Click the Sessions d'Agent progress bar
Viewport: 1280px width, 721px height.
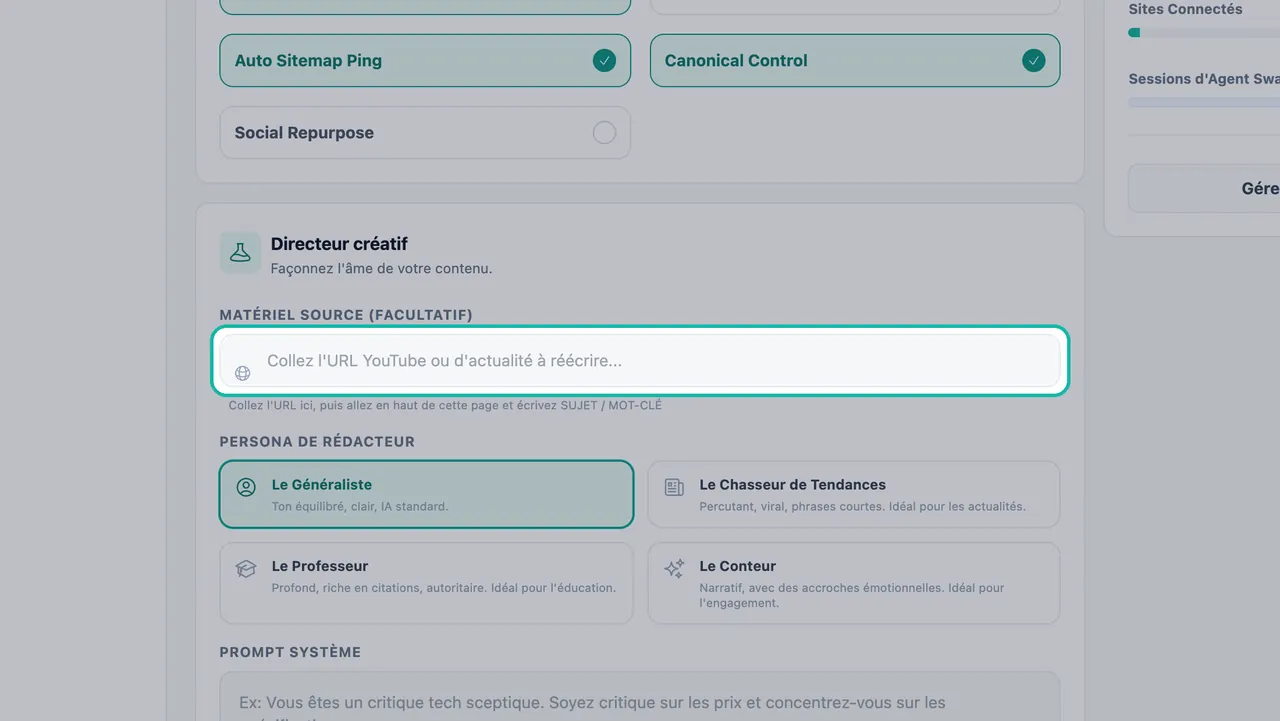point(1204,102)
